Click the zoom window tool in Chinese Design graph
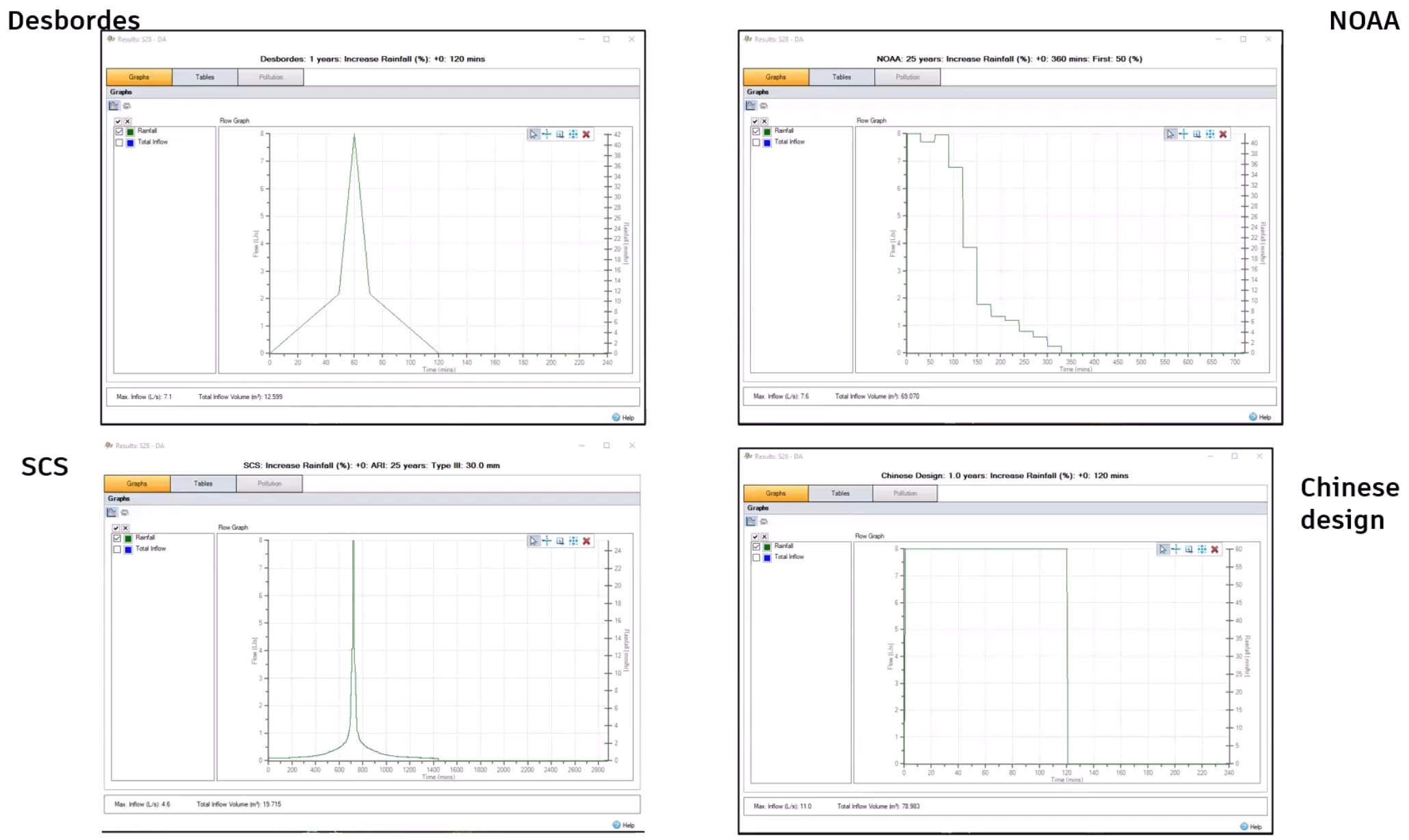Screen dimensions: 1409x840 coord(1189,549)
